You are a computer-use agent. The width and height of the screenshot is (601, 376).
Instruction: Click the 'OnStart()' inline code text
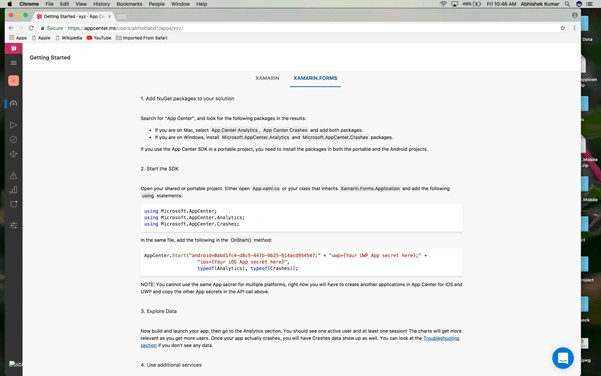click(241, 240)
